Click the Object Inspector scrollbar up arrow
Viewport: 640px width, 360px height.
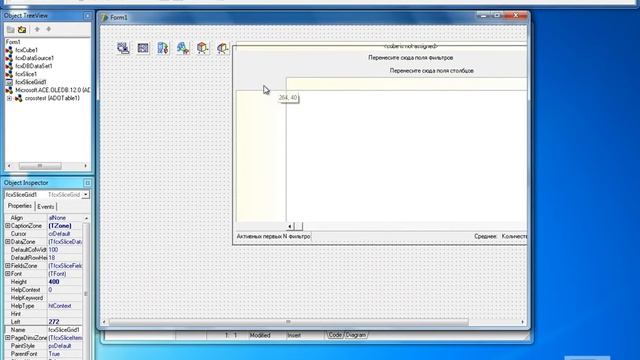(x=86, y=218)
